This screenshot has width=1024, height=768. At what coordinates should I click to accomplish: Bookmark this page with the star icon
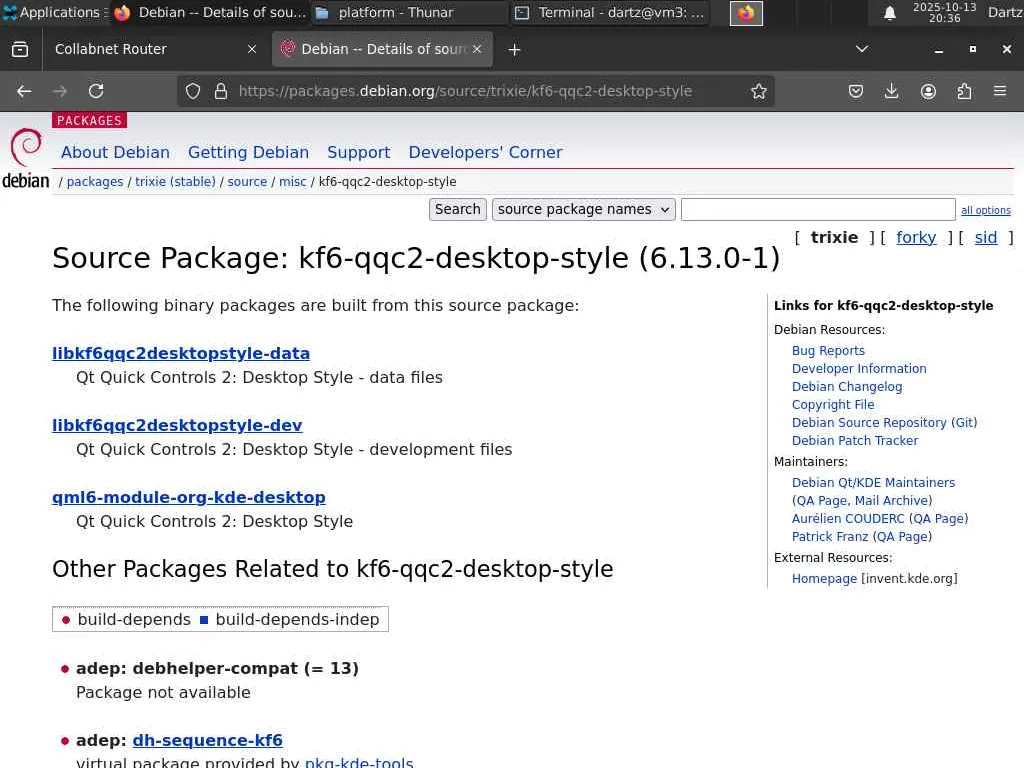pos(759,91)
